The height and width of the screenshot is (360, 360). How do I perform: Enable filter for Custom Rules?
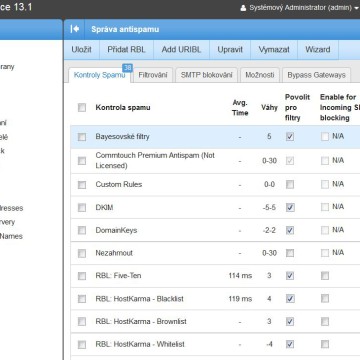point(290,184)
